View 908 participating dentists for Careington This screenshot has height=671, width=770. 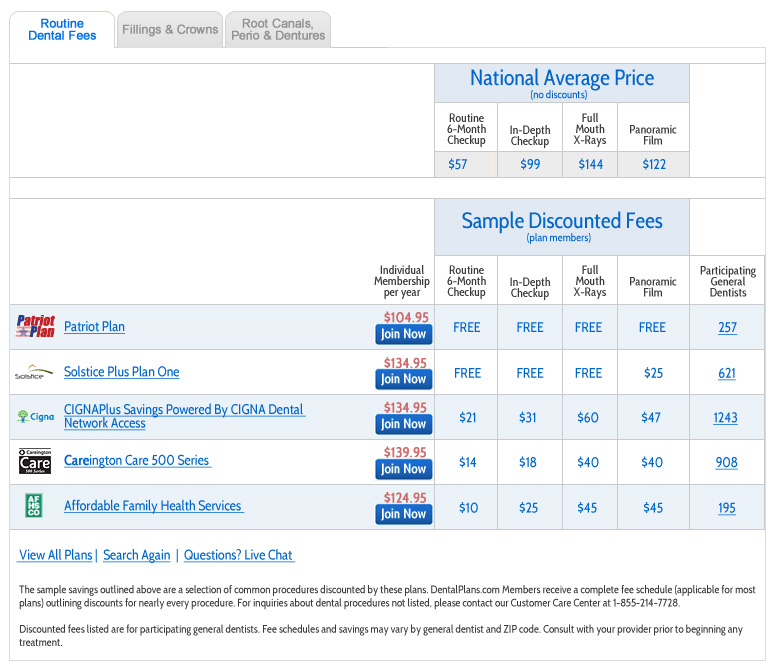click(726, 462)
